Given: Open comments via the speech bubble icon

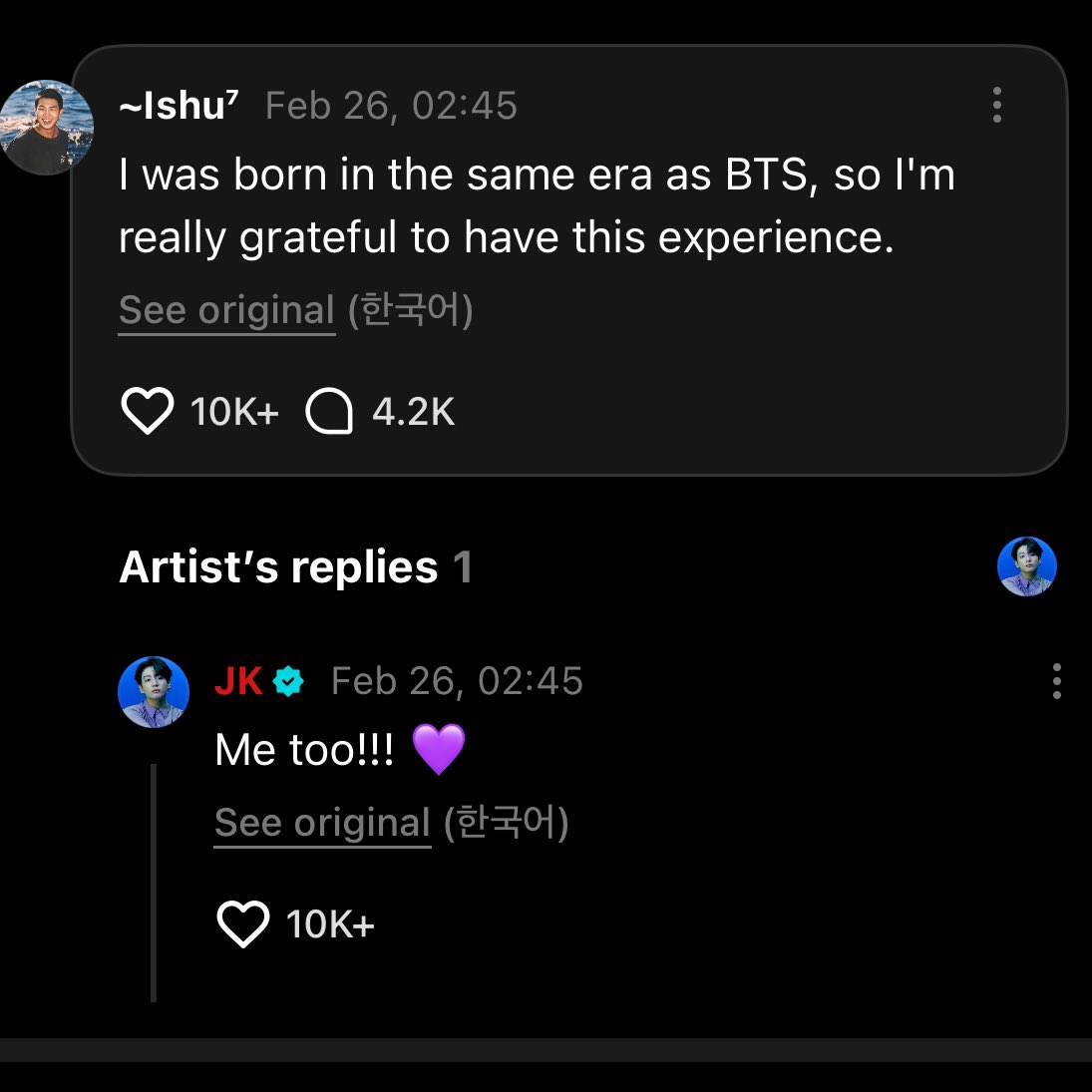Looking at the screenshot, I should click(x=329, y=411).
